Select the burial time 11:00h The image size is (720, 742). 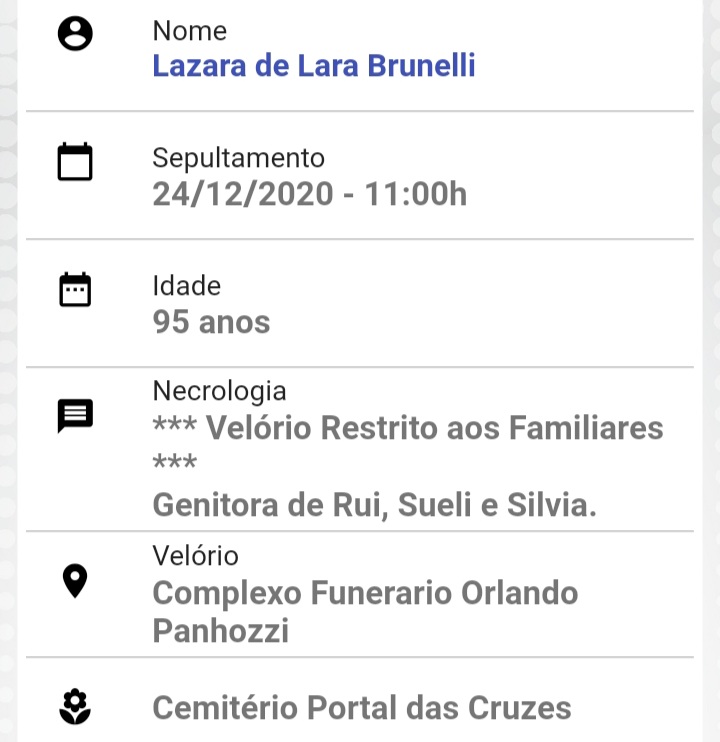(x=415, y=193)
